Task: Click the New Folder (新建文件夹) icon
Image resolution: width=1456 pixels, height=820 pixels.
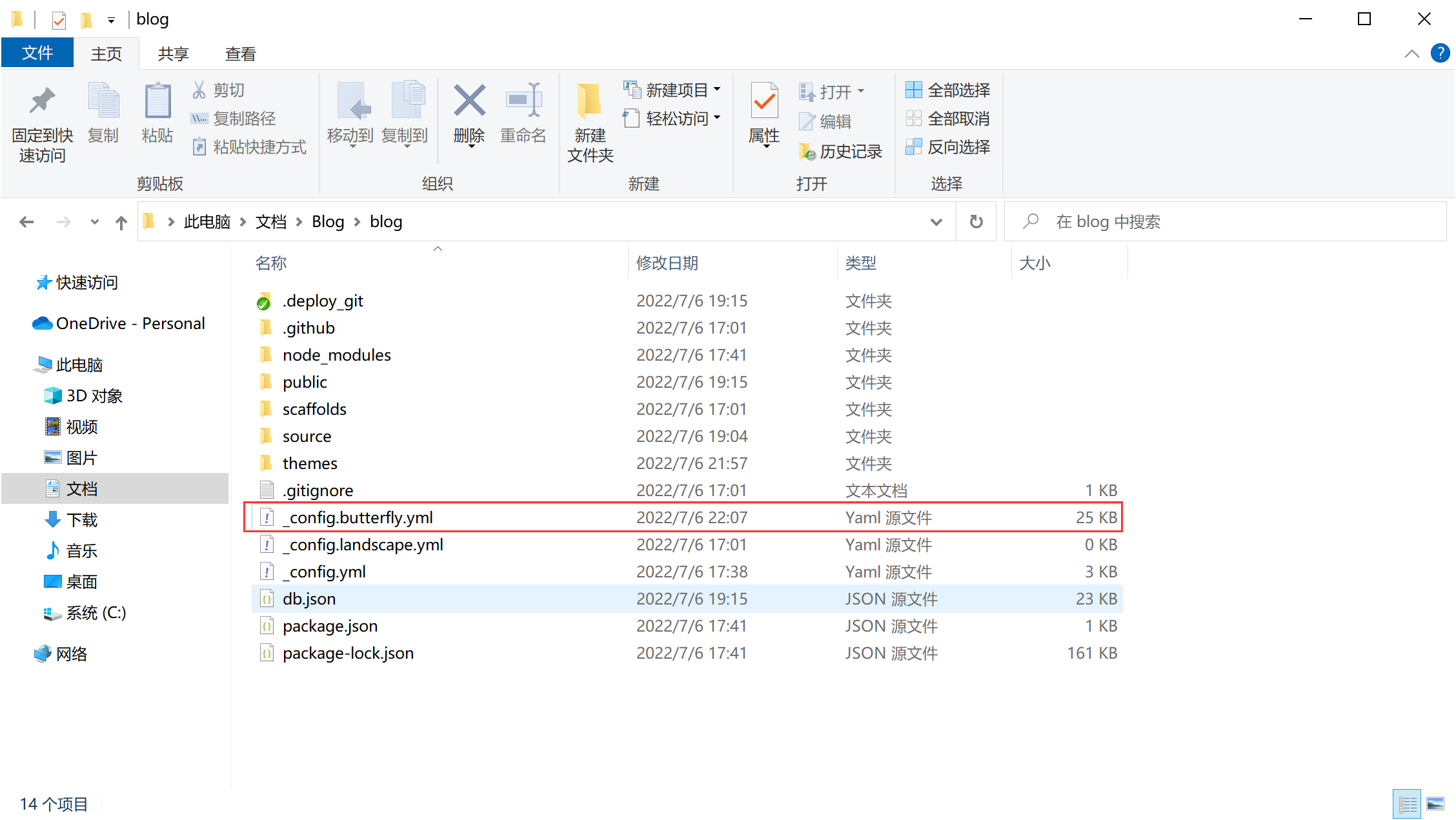Action: click(x=590, y=102)
